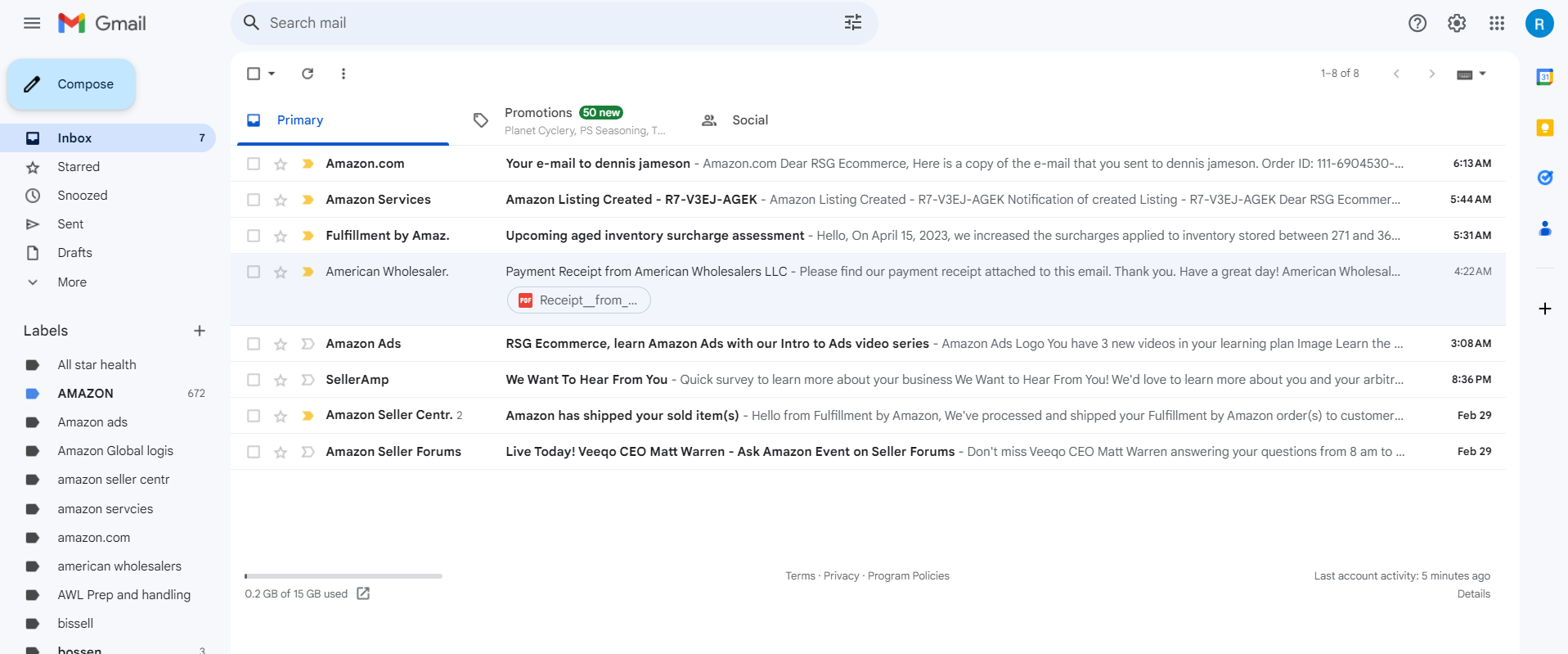This screenshot has width=1568, height=654.
Task: Open Settings gear icon
Action: click(x=1457, y=23)
